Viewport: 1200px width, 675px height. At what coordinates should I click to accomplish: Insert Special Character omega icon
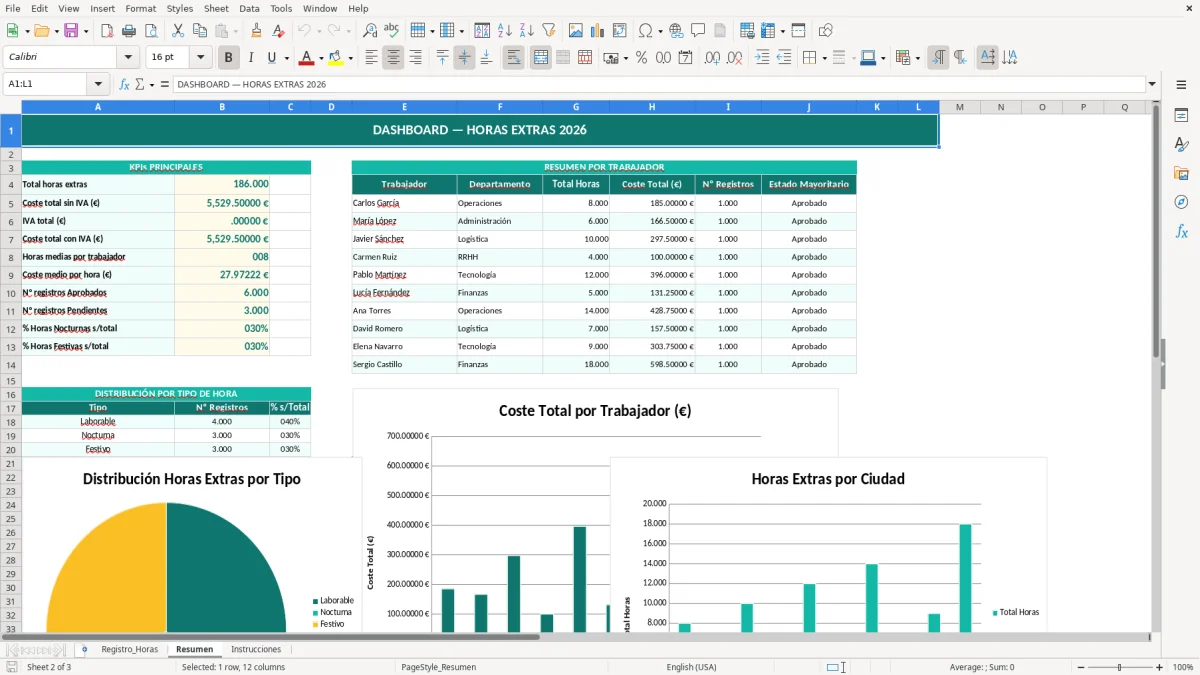coord(645,31)
